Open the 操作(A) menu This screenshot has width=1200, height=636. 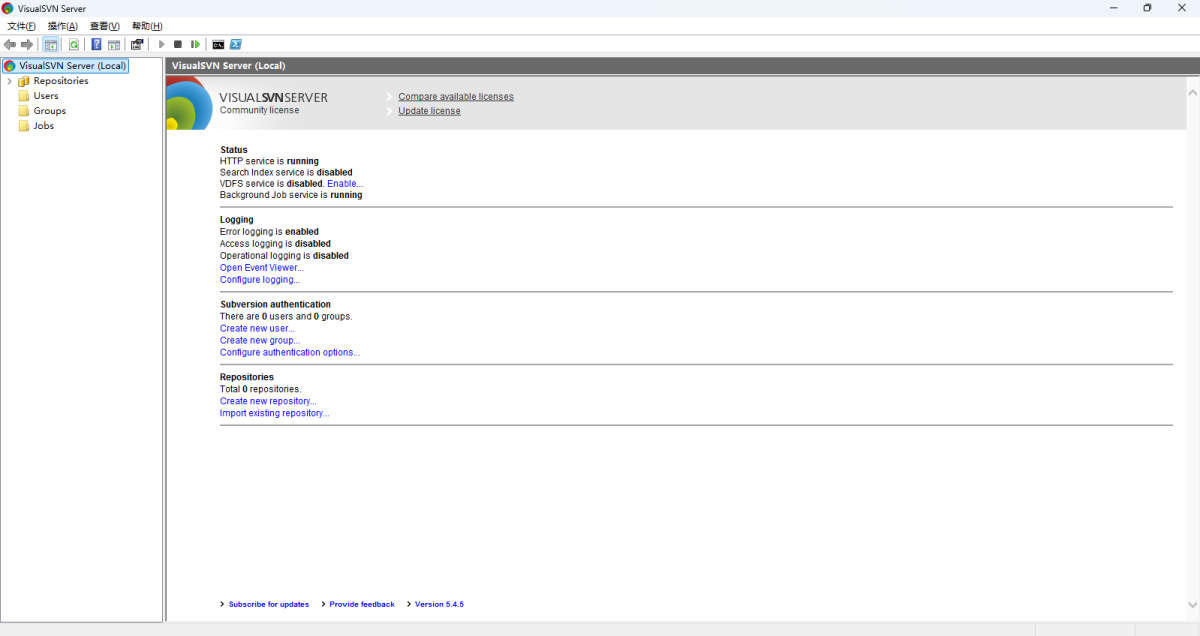click(62, 26)
